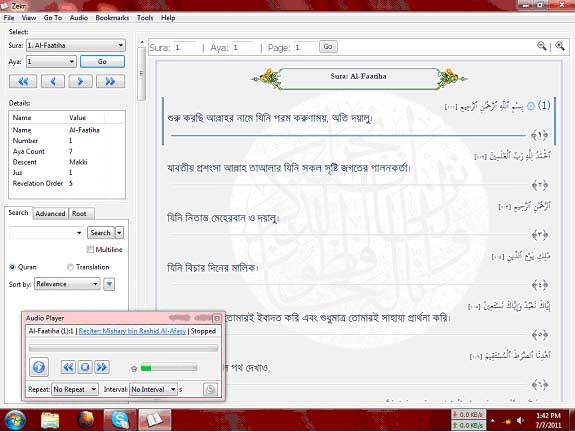575x432 pixels.
Task: Click the Search button
Action: tap(100, 233)
